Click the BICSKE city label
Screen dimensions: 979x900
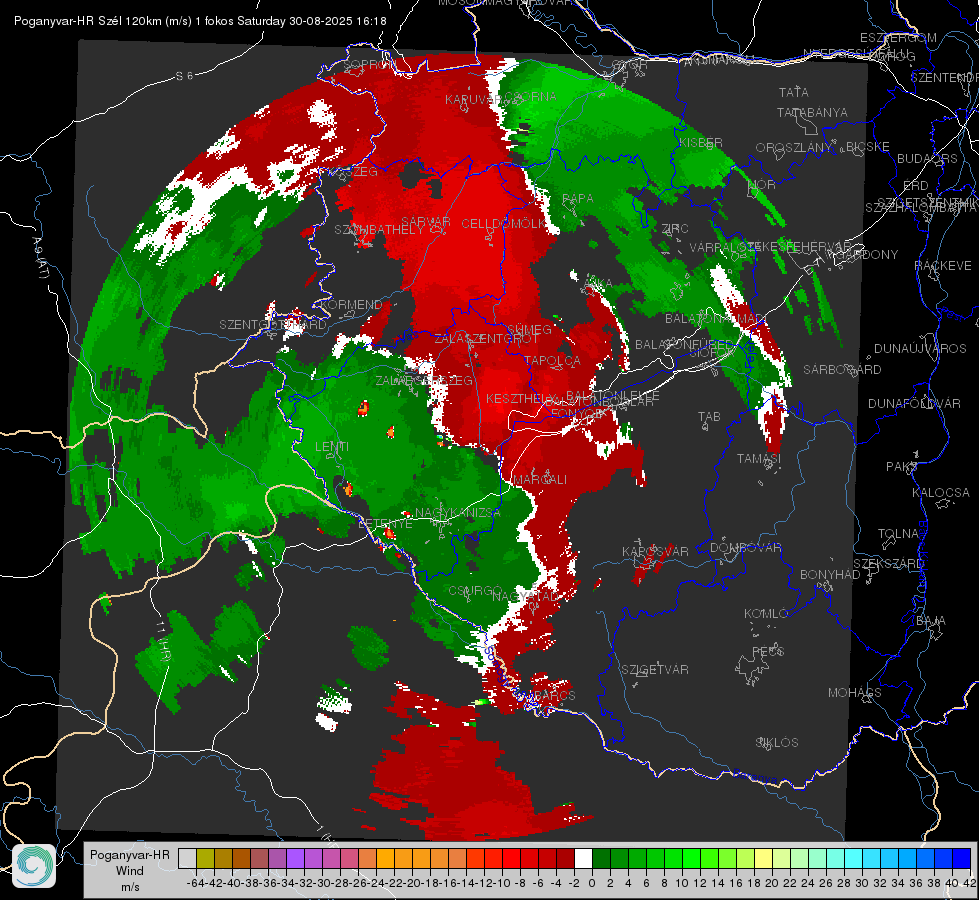click(868, 146)
